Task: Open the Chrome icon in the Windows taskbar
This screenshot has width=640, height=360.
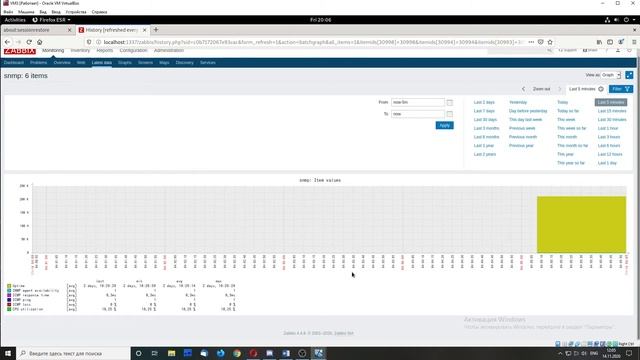Action: point(237,353)
